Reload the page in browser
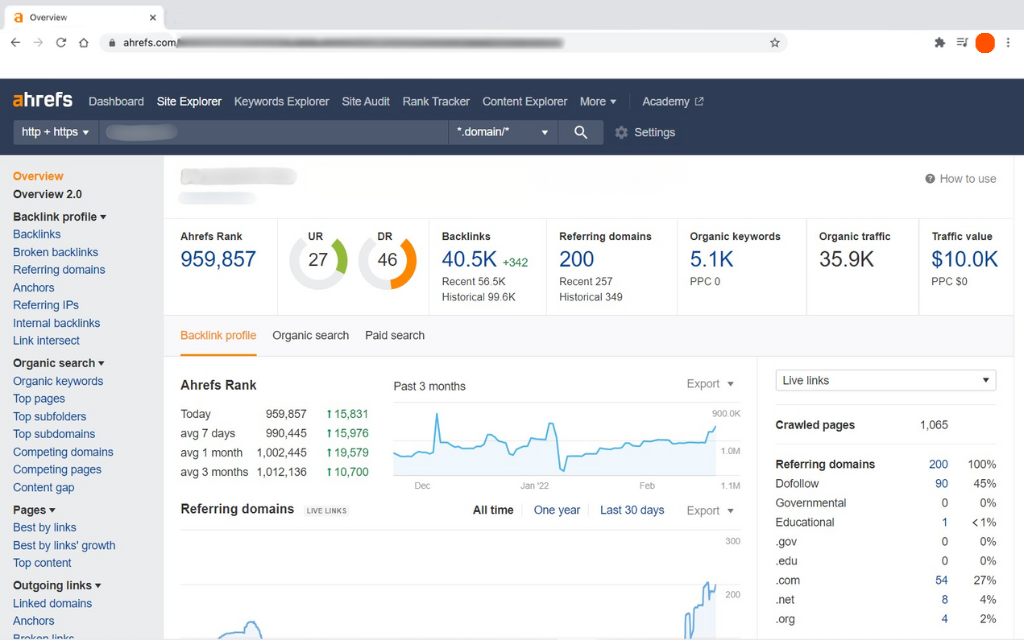 click(x=61, y=43)
